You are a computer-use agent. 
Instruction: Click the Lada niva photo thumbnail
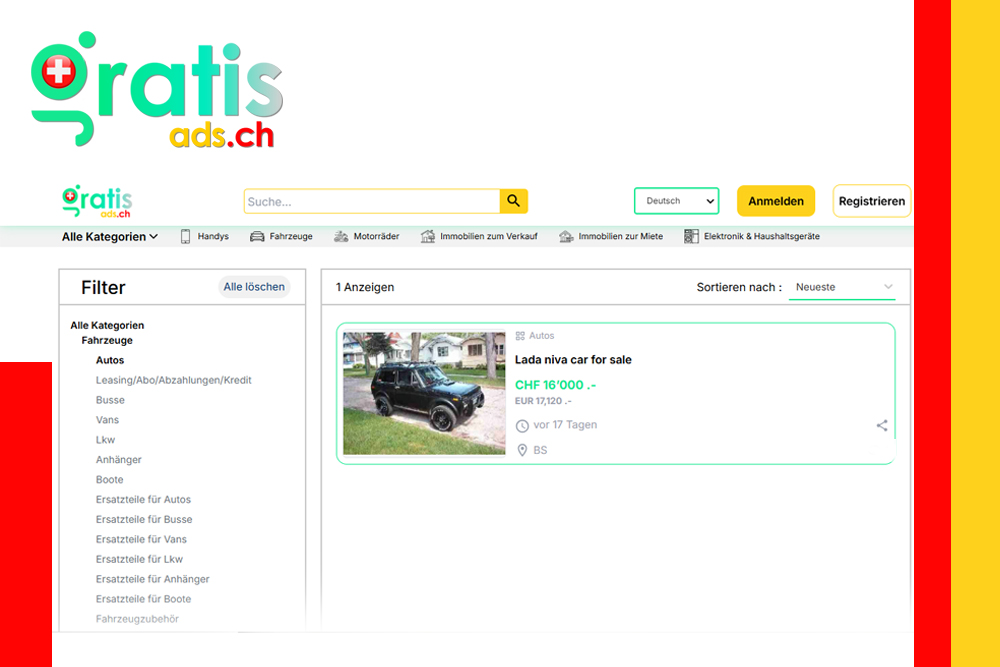[x=424, y=394]
